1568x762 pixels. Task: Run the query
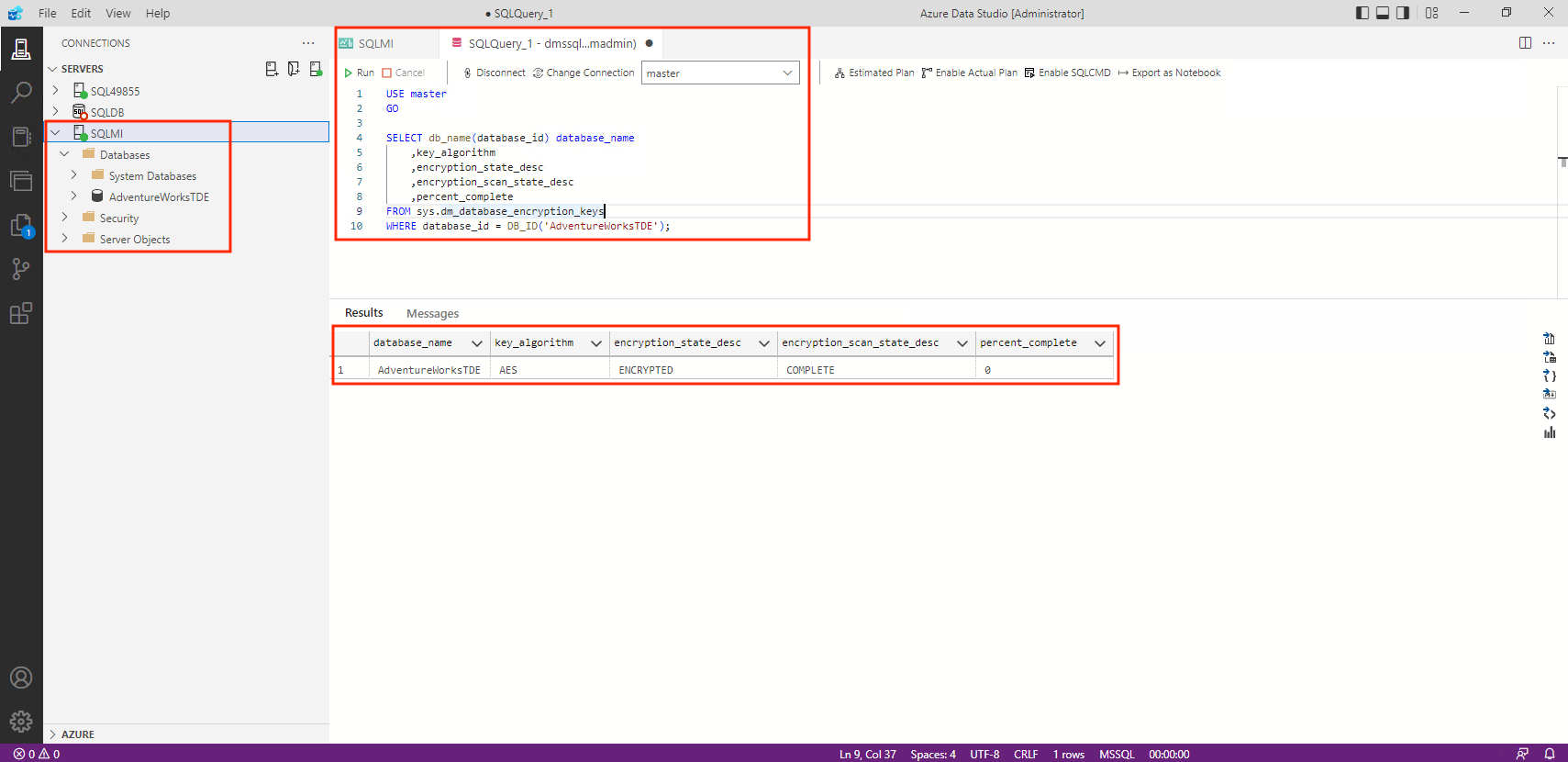click(x=360, y=73)
